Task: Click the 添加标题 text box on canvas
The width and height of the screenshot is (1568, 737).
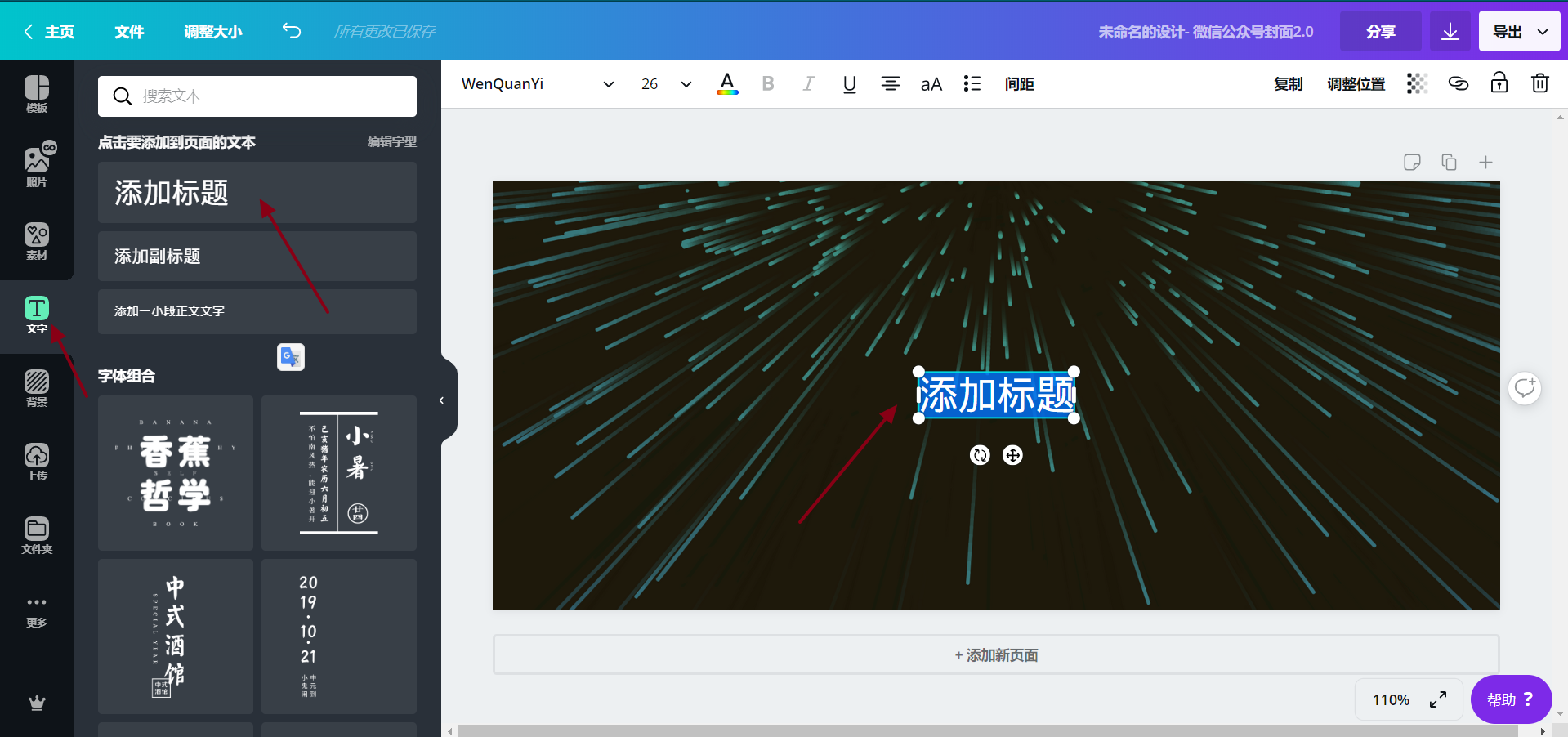Action: pos(996,395)
